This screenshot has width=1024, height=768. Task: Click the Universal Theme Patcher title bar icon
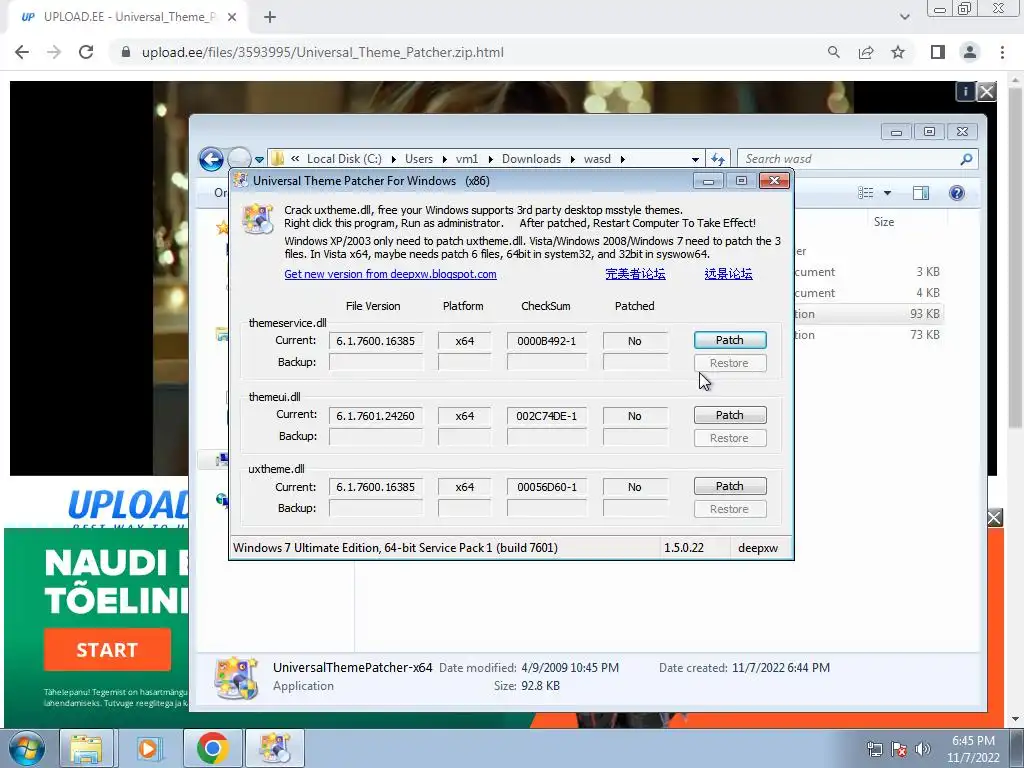point(241,180)
